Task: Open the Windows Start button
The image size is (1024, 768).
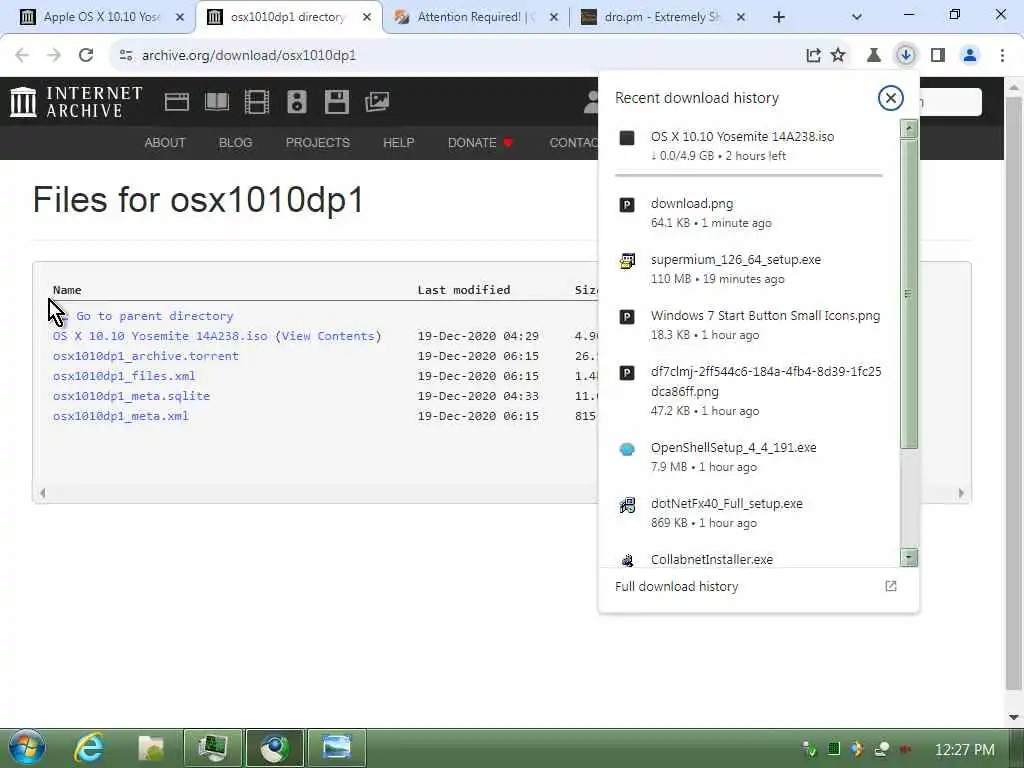Action: (x=27, y=748)
